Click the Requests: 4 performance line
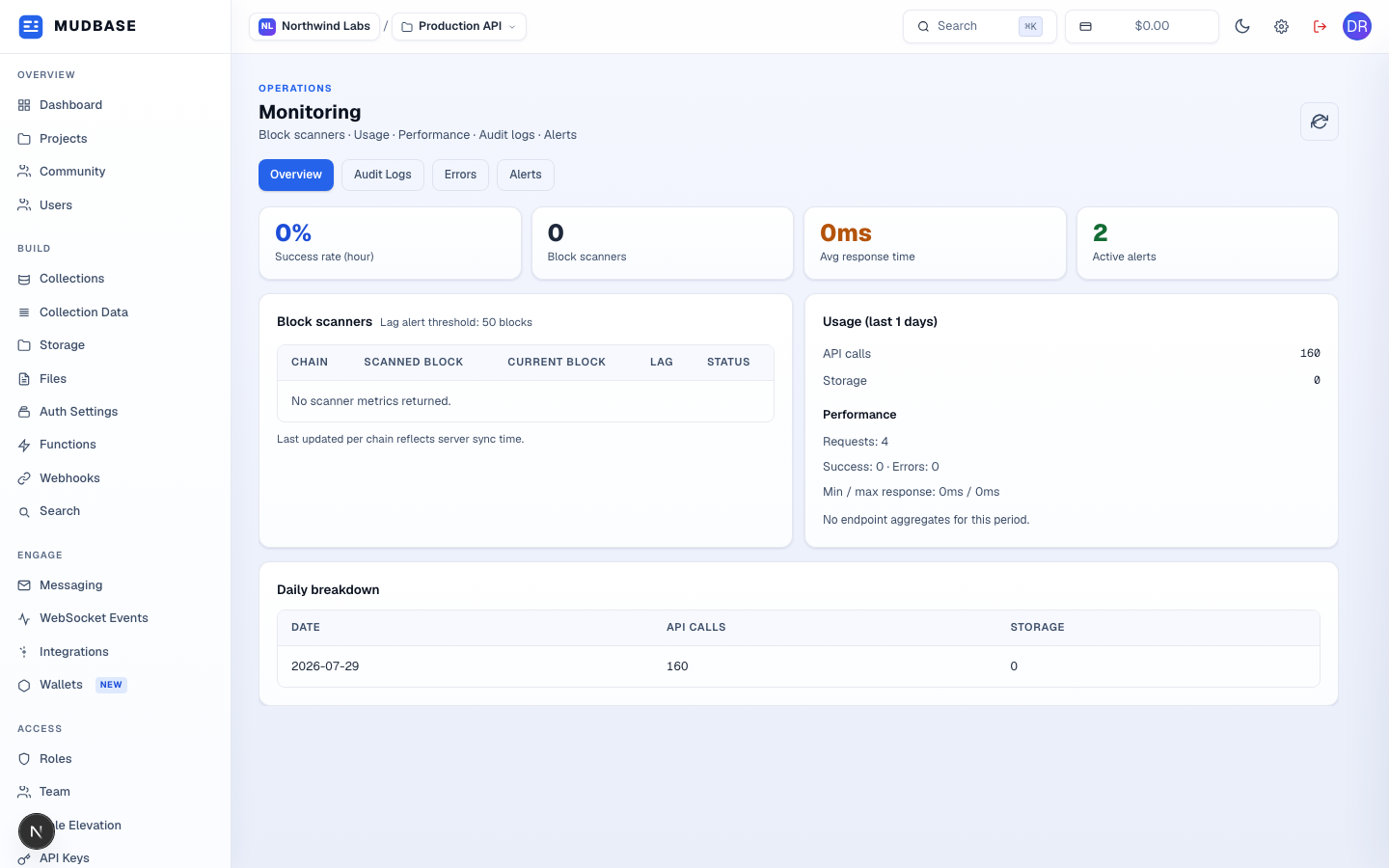The image size is (1389, 868). [856, 442]
